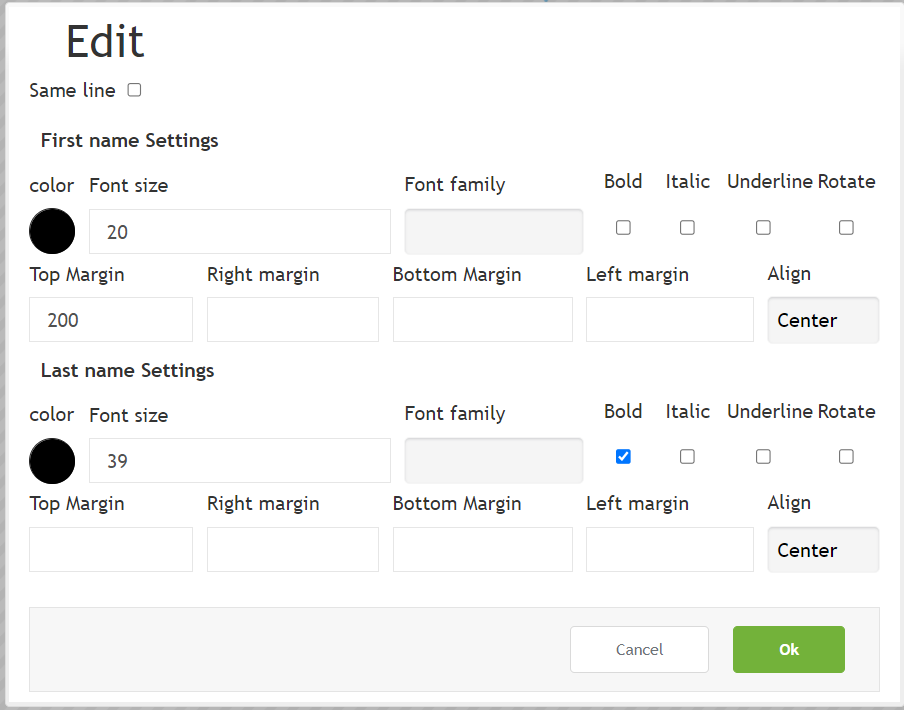The height and width of the screenshot is (710, 904).
Task: Open Last name color swatch
Action: click(52, 461)
